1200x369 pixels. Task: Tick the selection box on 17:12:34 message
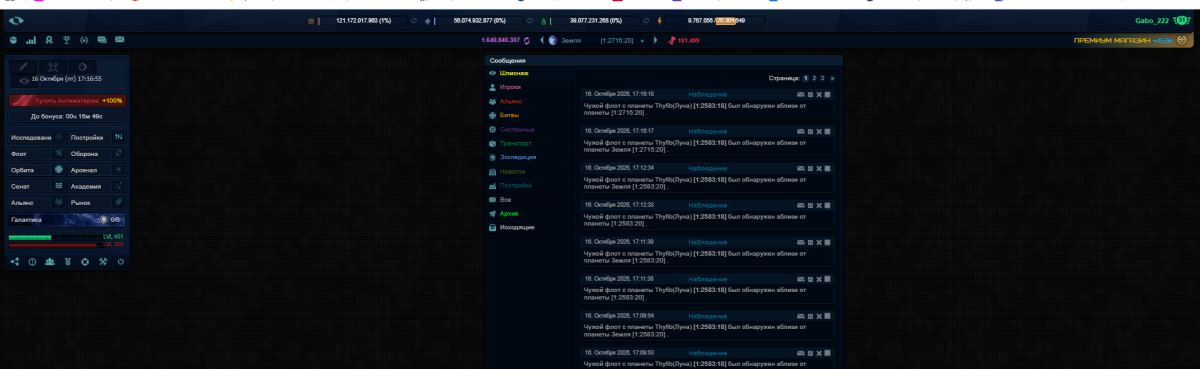tap(828, 168)
